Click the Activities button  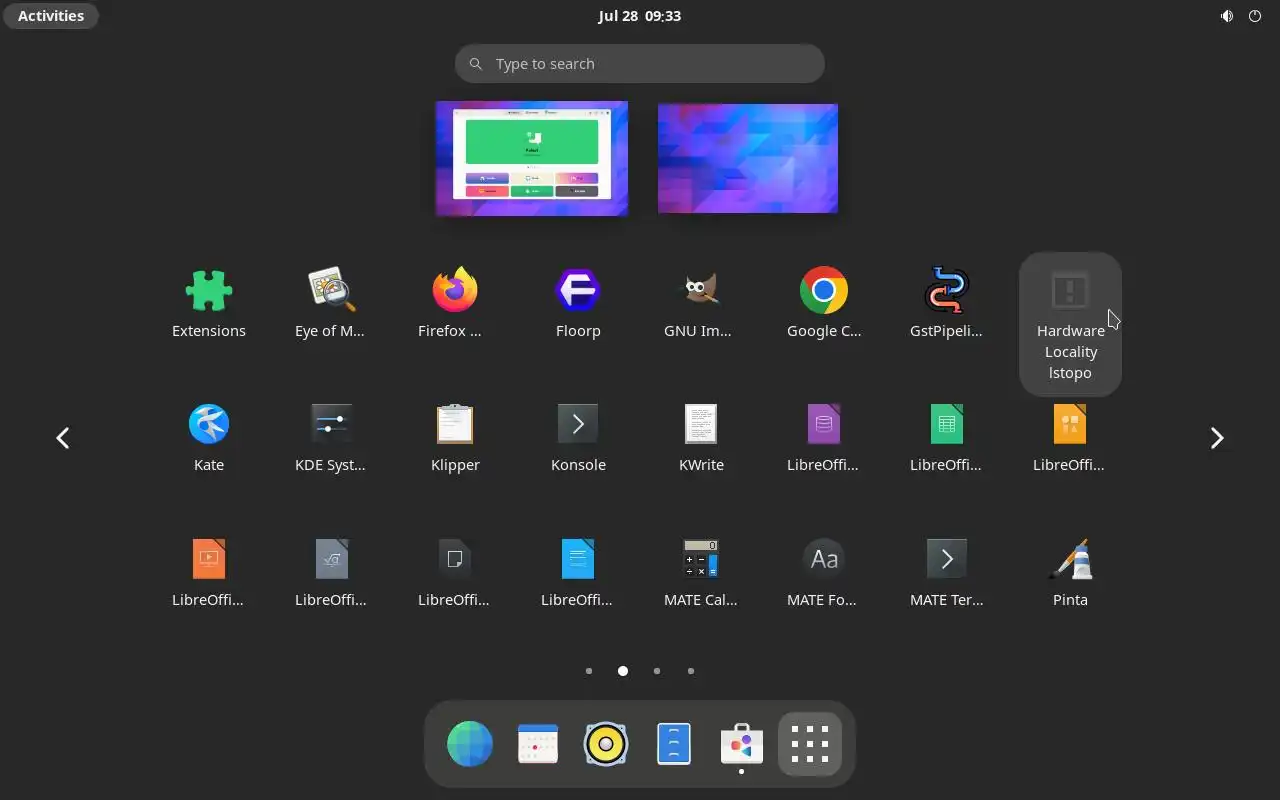(x=51, y=16)
